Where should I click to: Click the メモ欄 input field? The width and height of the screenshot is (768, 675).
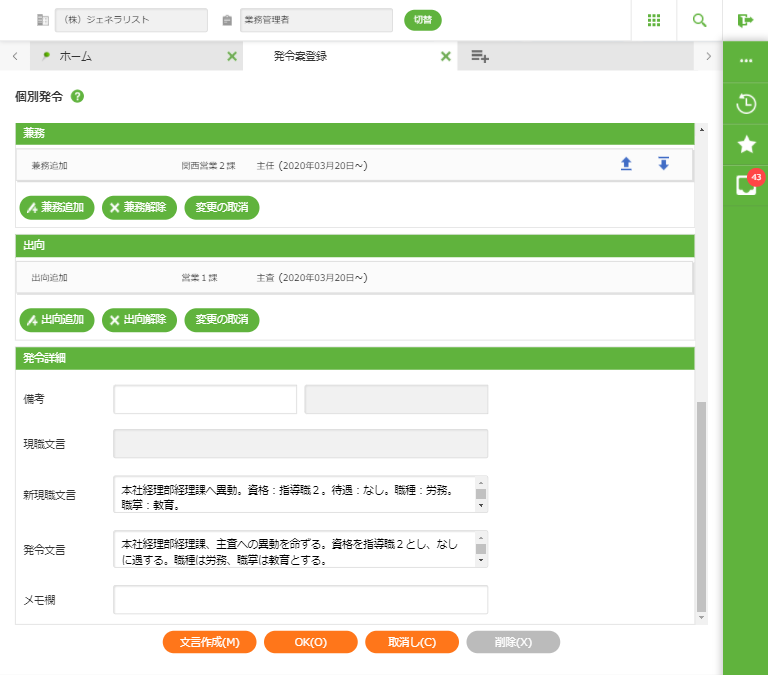[x=300, y=599]
